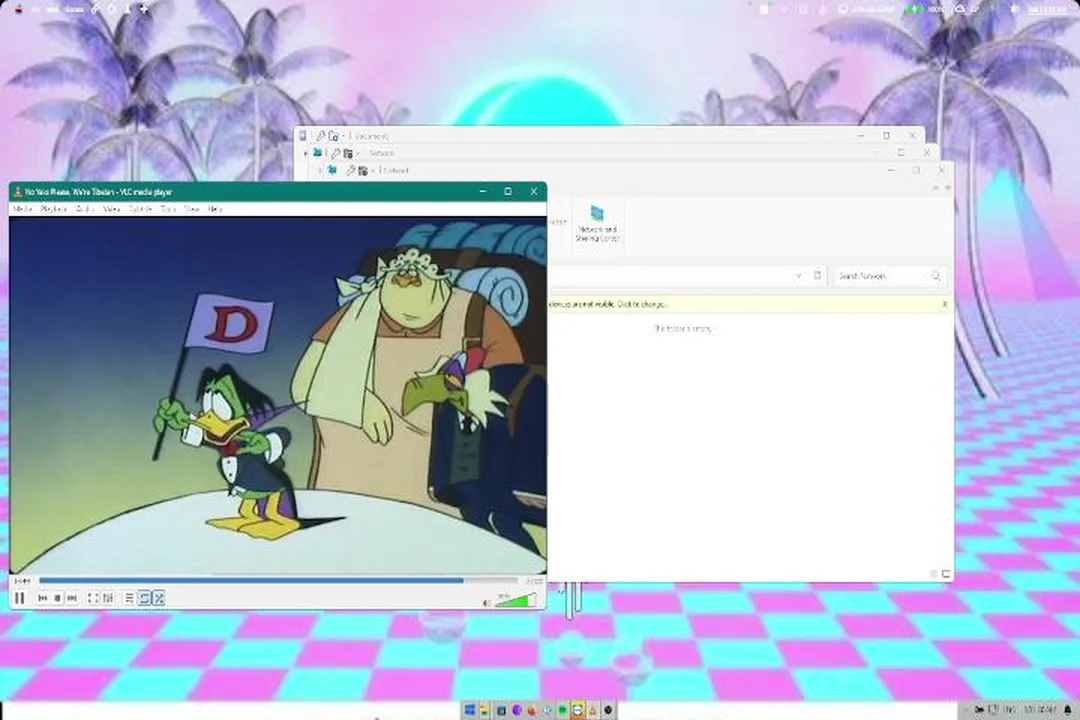Open the VLC Video menu
Screen dimensions: 1080x720
click(x=112, y=209)
